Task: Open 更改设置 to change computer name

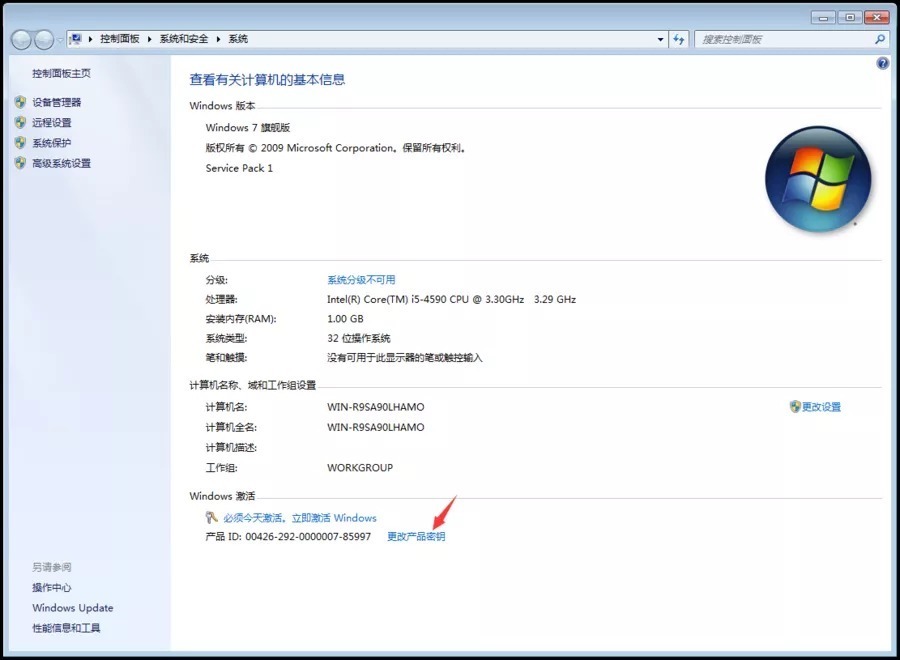Action: 820,406
